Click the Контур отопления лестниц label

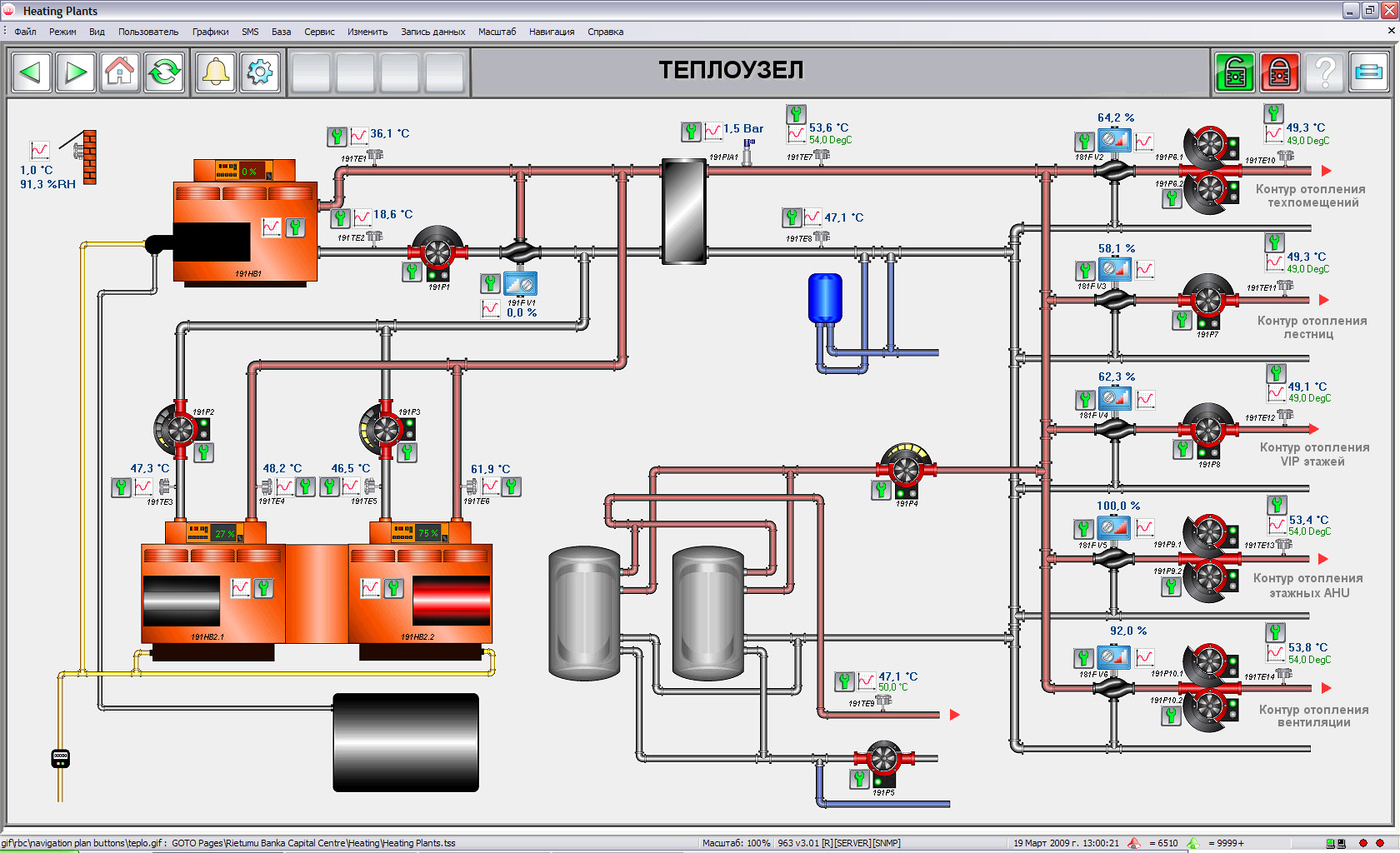pos(1312,327)
